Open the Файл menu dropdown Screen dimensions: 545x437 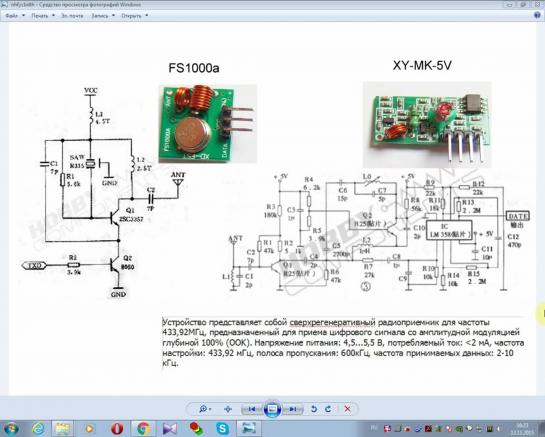point(15,16)
